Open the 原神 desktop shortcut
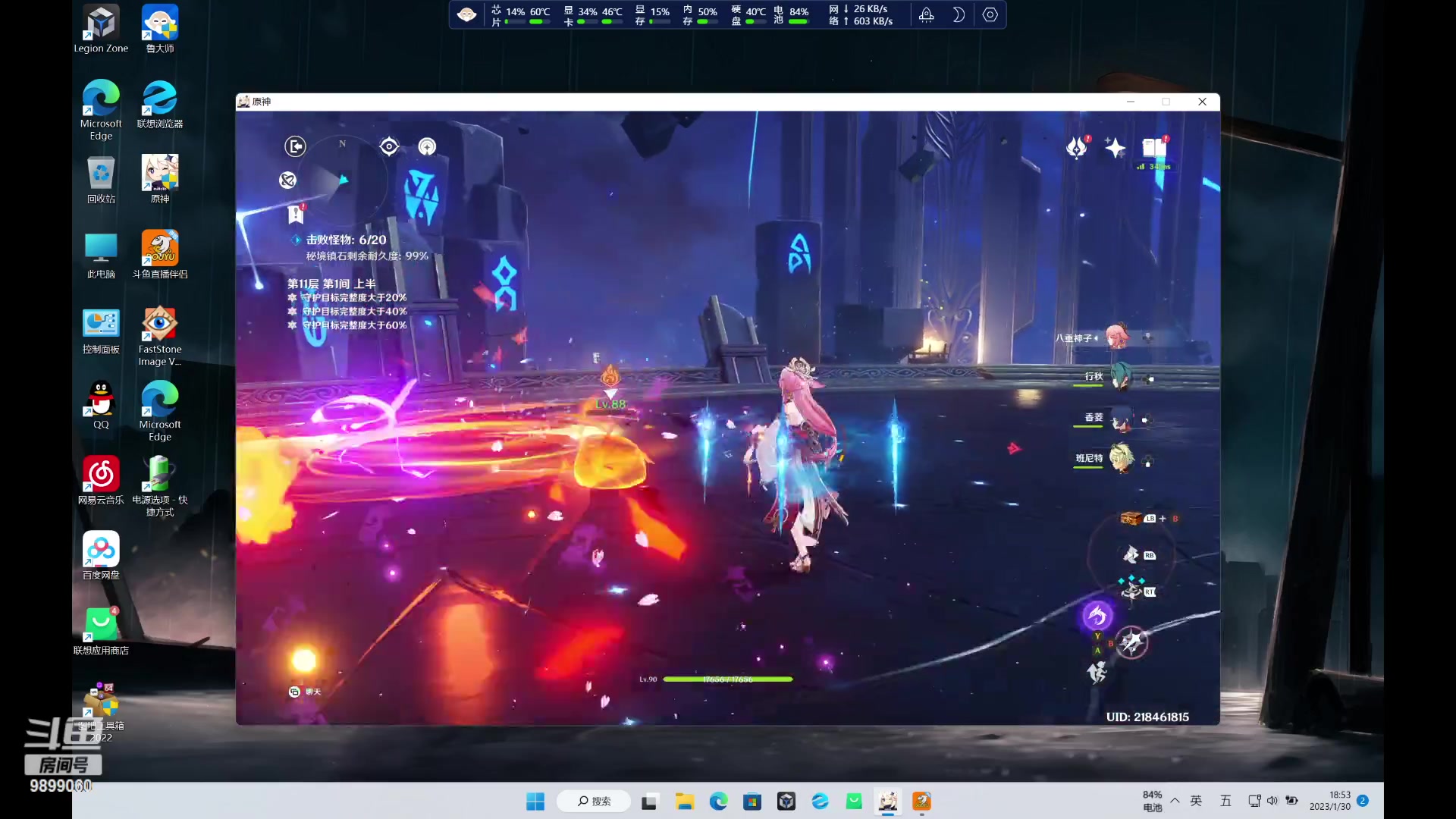This screenshot has height=819, width=1456. [x=160, y=179]
